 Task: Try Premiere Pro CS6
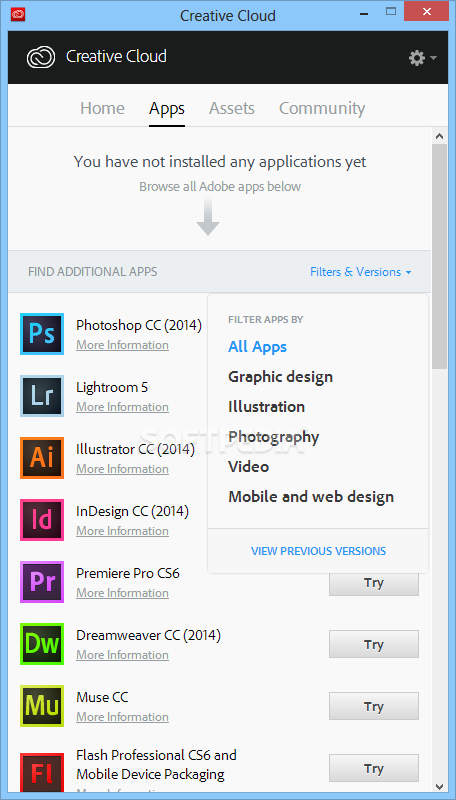tap(374, 583)
